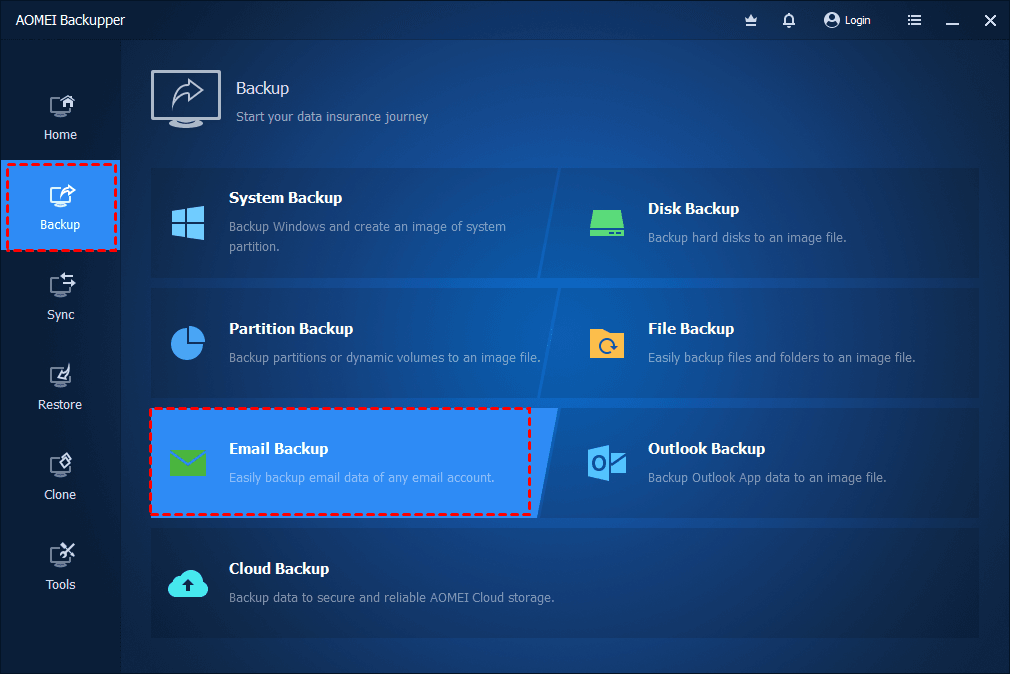Click the green Disk Backup drive icon

click(607, 223)
